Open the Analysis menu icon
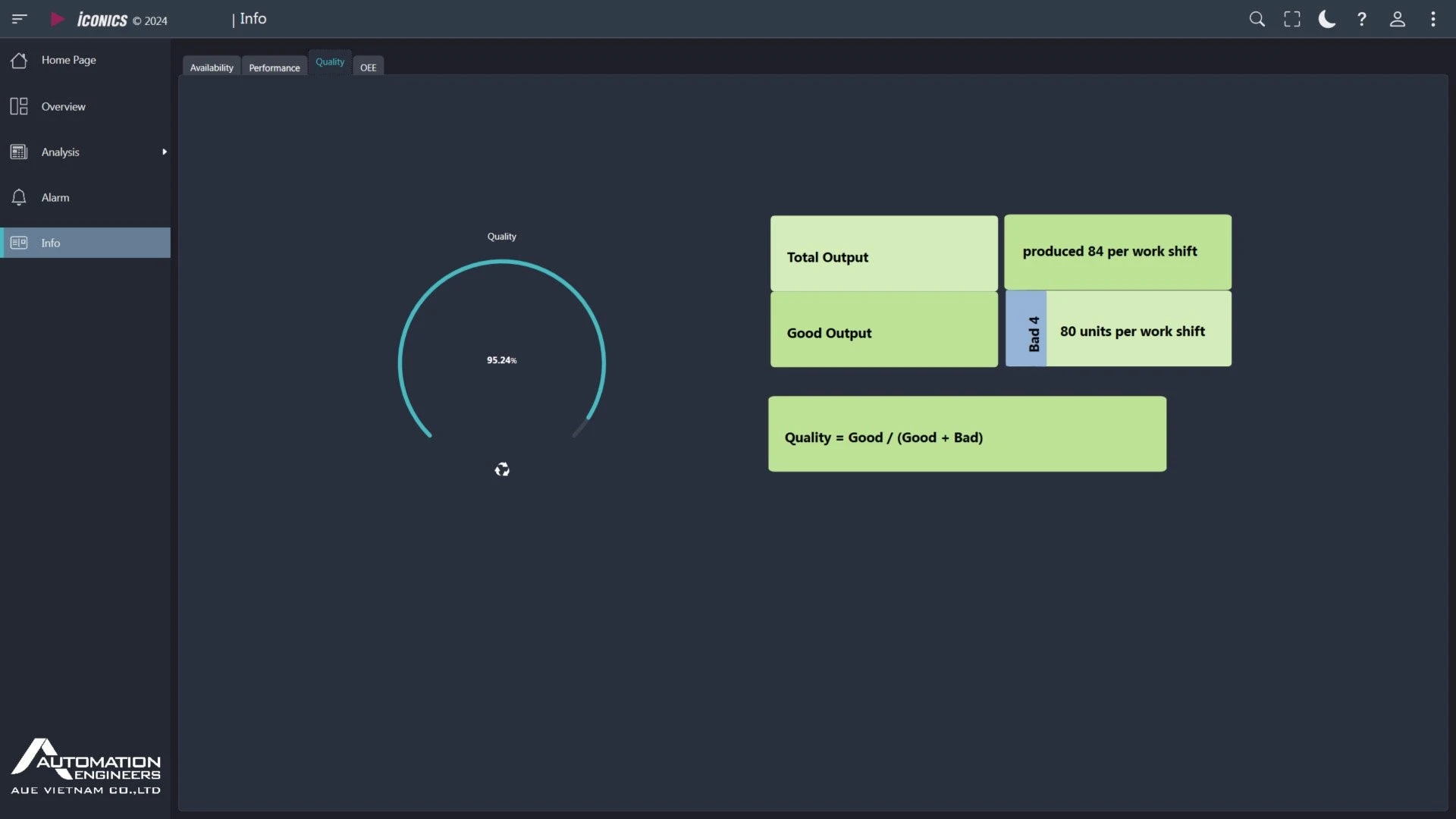Viewport: 1456px width, 819px height. pyautogui.click(x=19, y=151)
